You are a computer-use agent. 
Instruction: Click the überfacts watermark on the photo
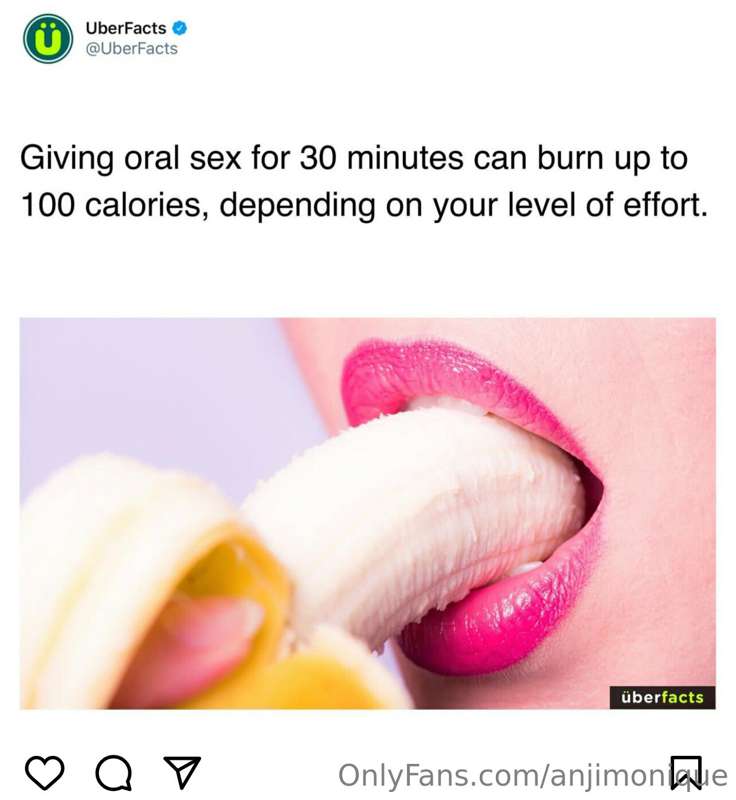point(662,697)
